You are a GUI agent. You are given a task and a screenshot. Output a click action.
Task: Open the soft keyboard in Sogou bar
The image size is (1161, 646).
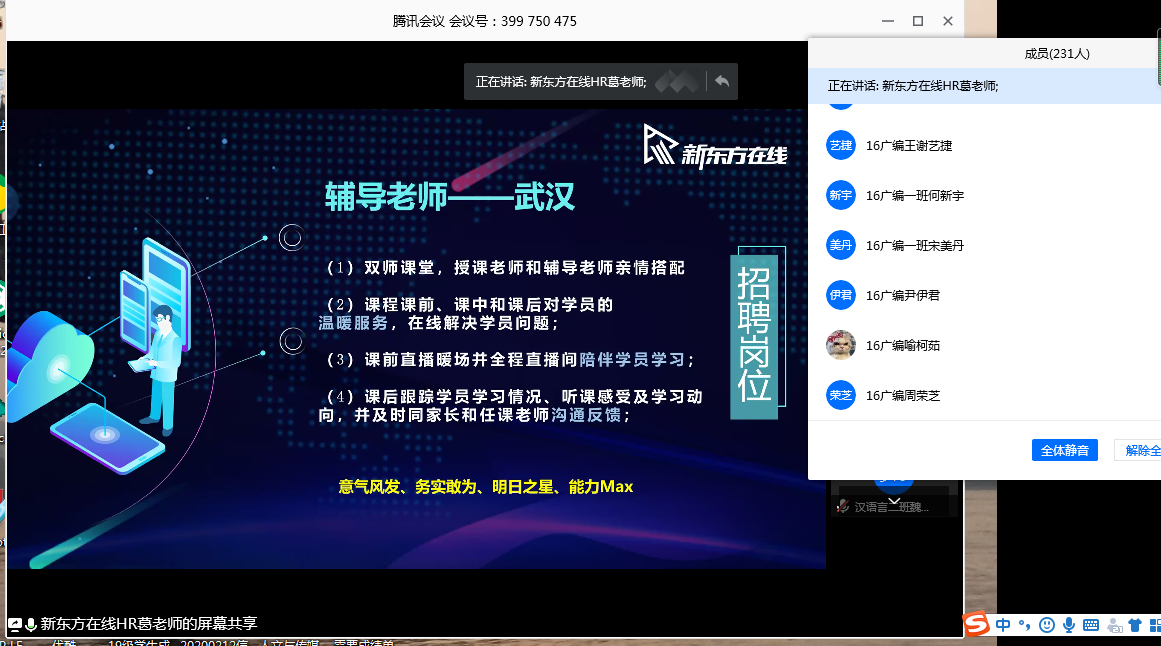click(x=1091, y=625)
